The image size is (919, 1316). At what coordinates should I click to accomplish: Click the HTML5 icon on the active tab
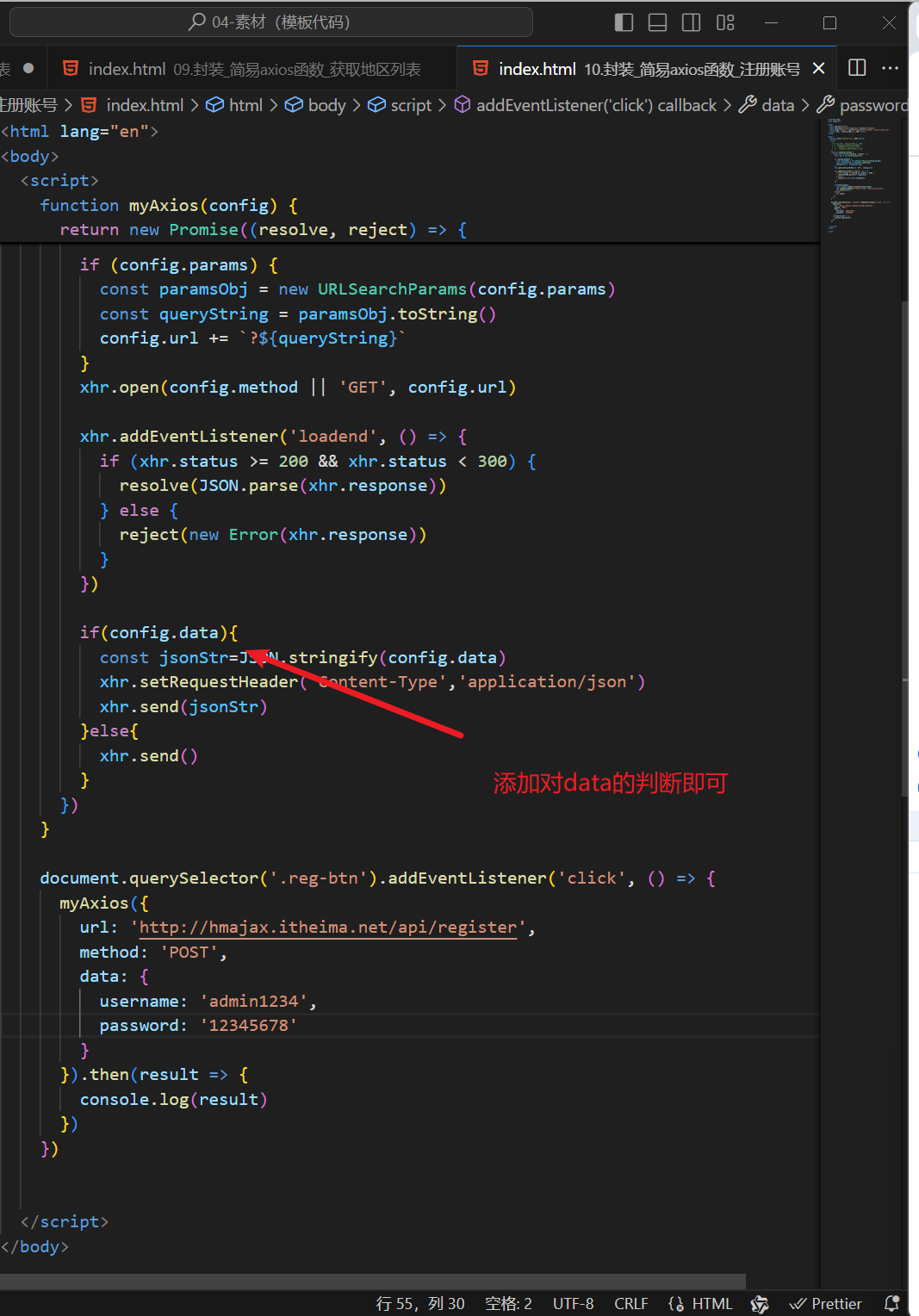[x=481, y=68]
